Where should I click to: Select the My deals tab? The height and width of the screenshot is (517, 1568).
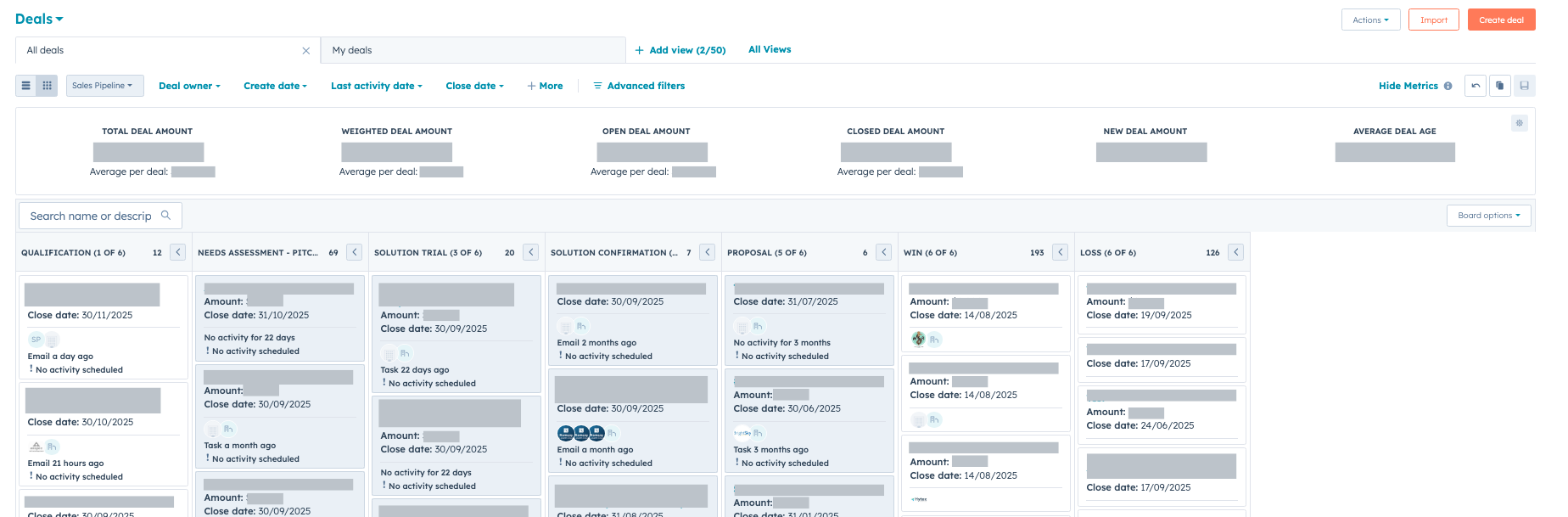tap(473, 50)
